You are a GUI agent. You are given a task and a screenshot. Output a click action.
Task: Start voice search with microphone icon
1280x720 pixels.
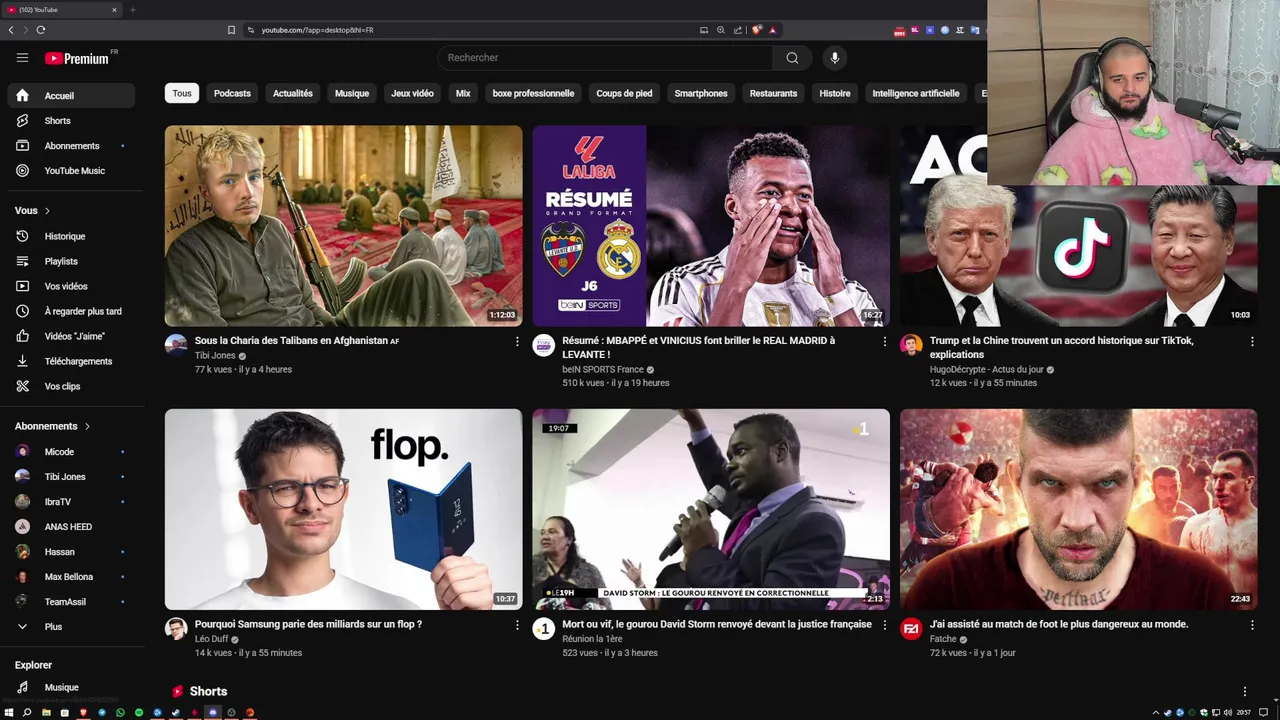[835, 58]
